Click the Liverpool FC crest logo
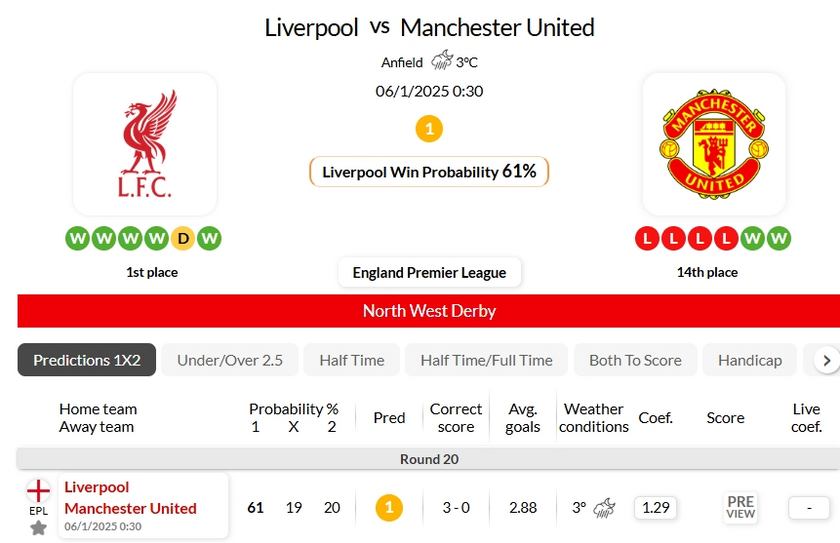 (145, 144)
